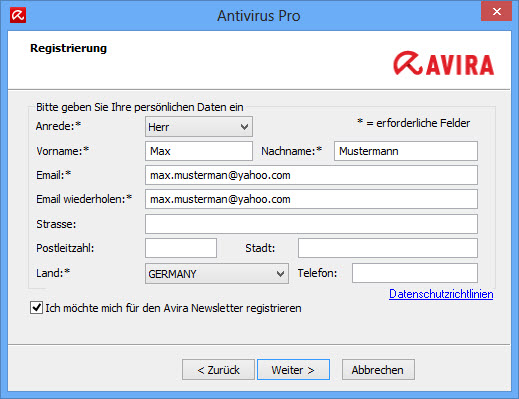
Task: Click the 'Postleitzahl:' label
Action: point(65,248)
